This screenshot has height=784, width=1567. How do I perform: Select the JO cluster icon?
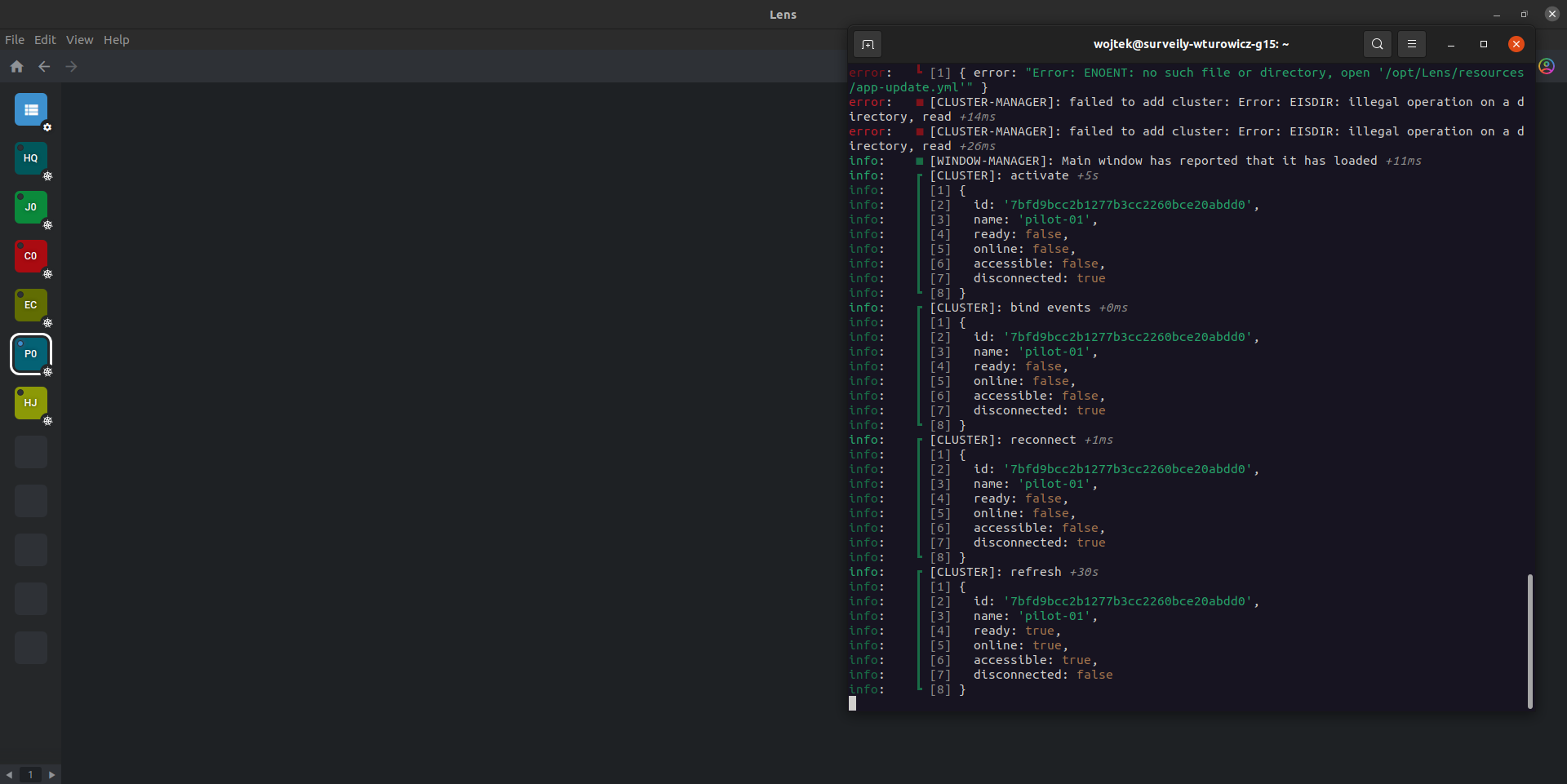click(x=31, y=207)
